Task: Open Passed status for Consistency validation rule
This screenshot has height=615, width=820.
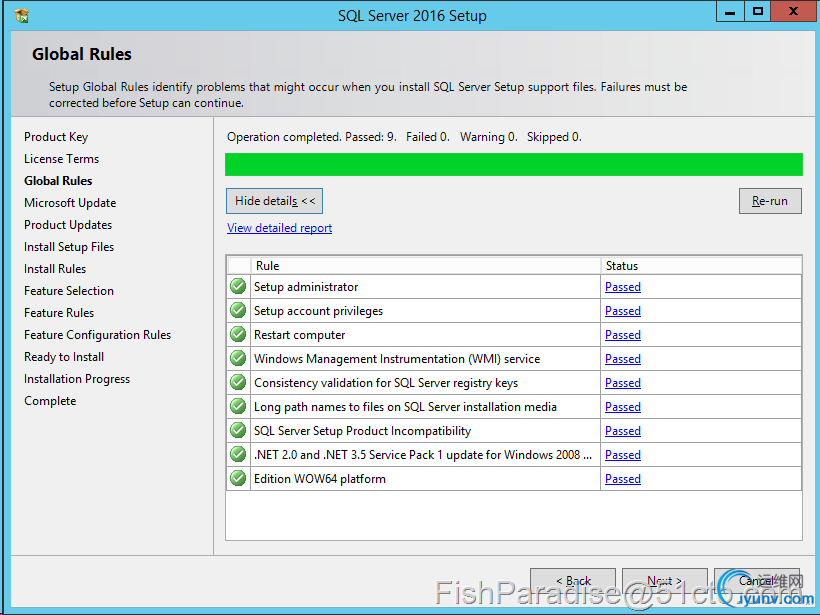Action: tap(622, 383)
